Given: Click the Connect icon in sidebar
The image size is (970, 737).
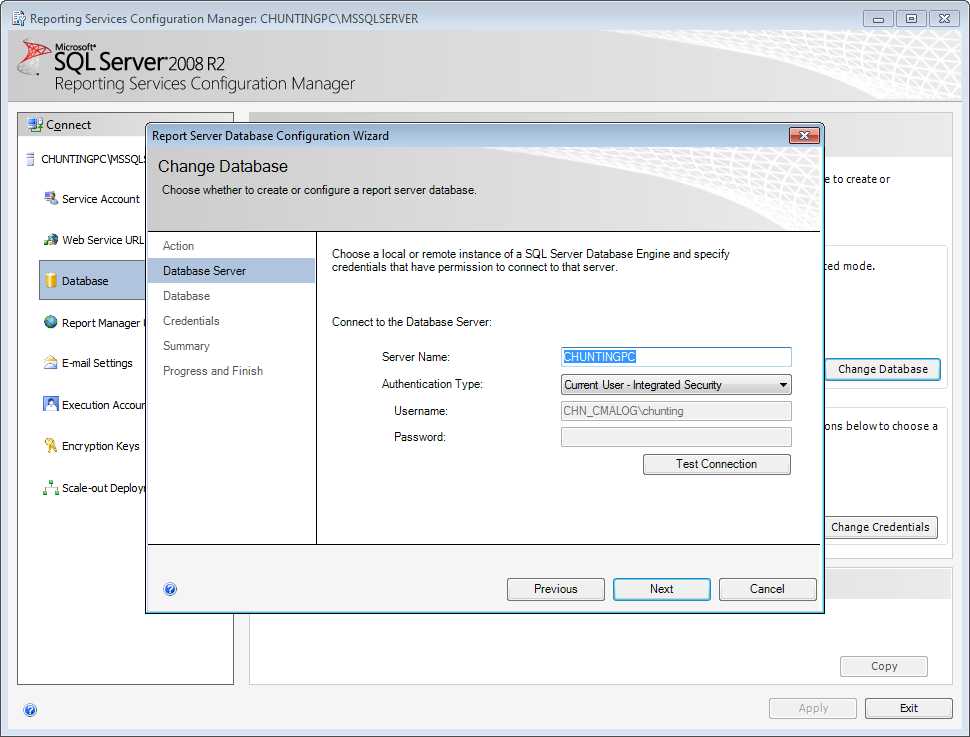Looking at the screenshot, I should [35, 125].
